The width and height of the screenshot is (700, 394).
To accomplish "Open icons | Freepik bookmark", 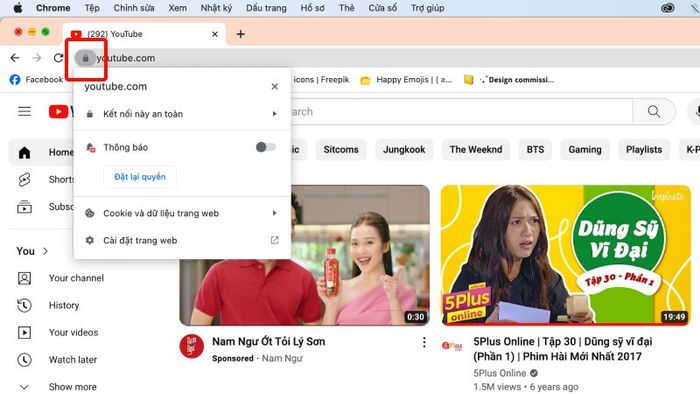I will (x=321, y=79).
